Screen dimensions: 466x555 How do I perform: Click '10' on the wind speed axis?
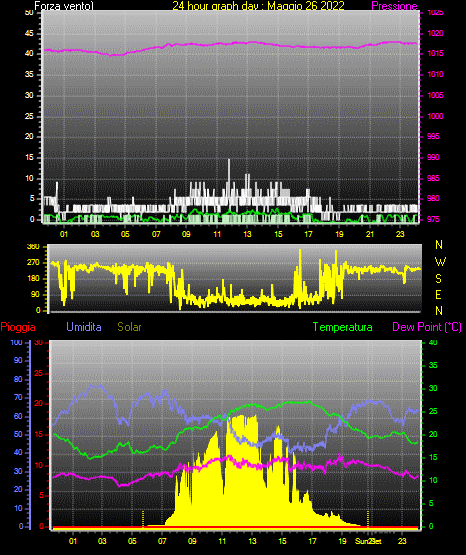[x=29, y=178]
